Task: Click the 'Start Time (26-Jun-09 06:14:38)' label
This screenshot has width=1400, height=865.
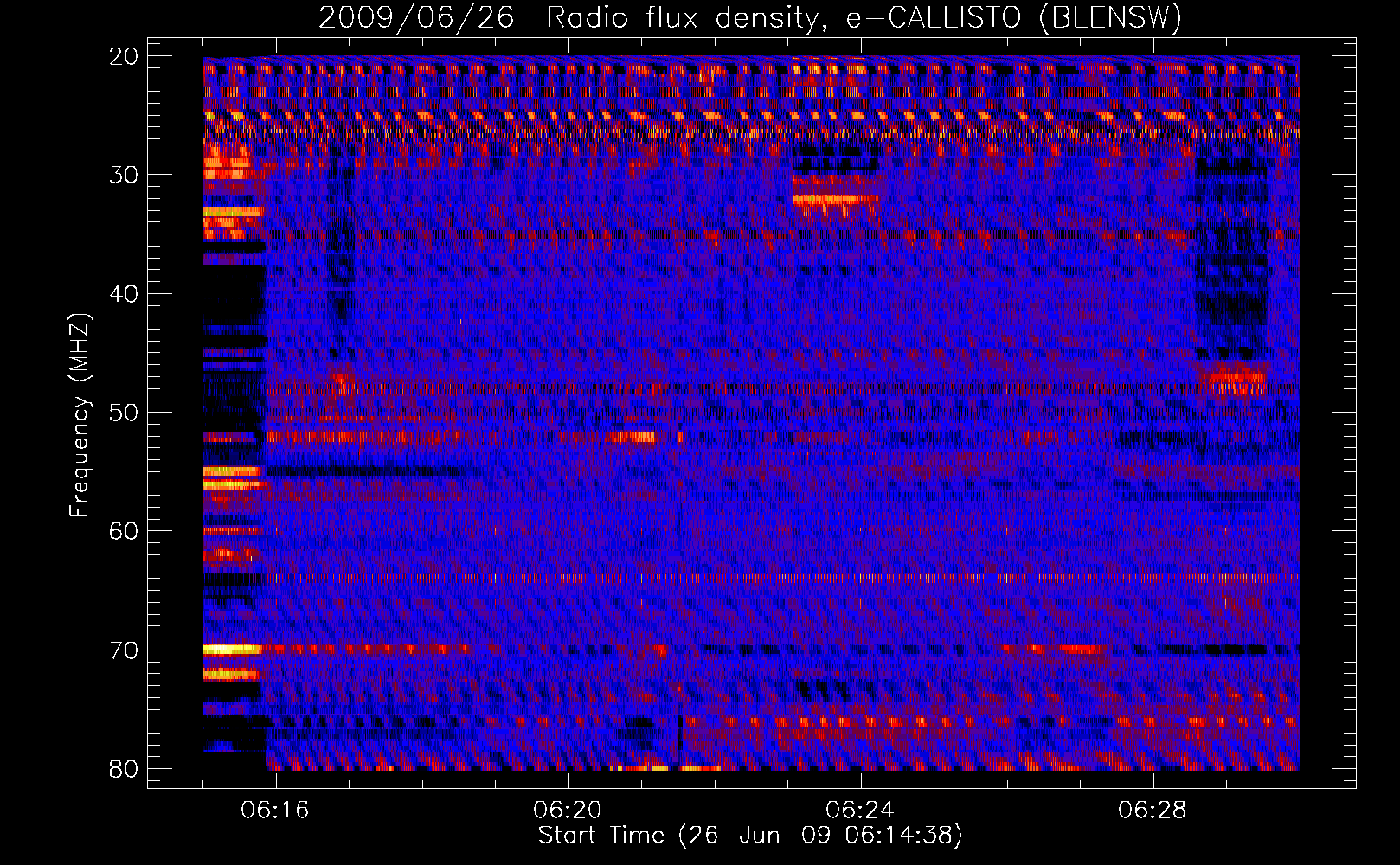Action: click(x=750, y=836)
